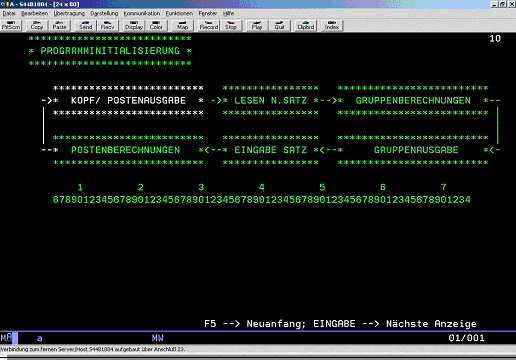Open the Kommunikation menu
Screen dimensions: 516x360
[142, 13]
